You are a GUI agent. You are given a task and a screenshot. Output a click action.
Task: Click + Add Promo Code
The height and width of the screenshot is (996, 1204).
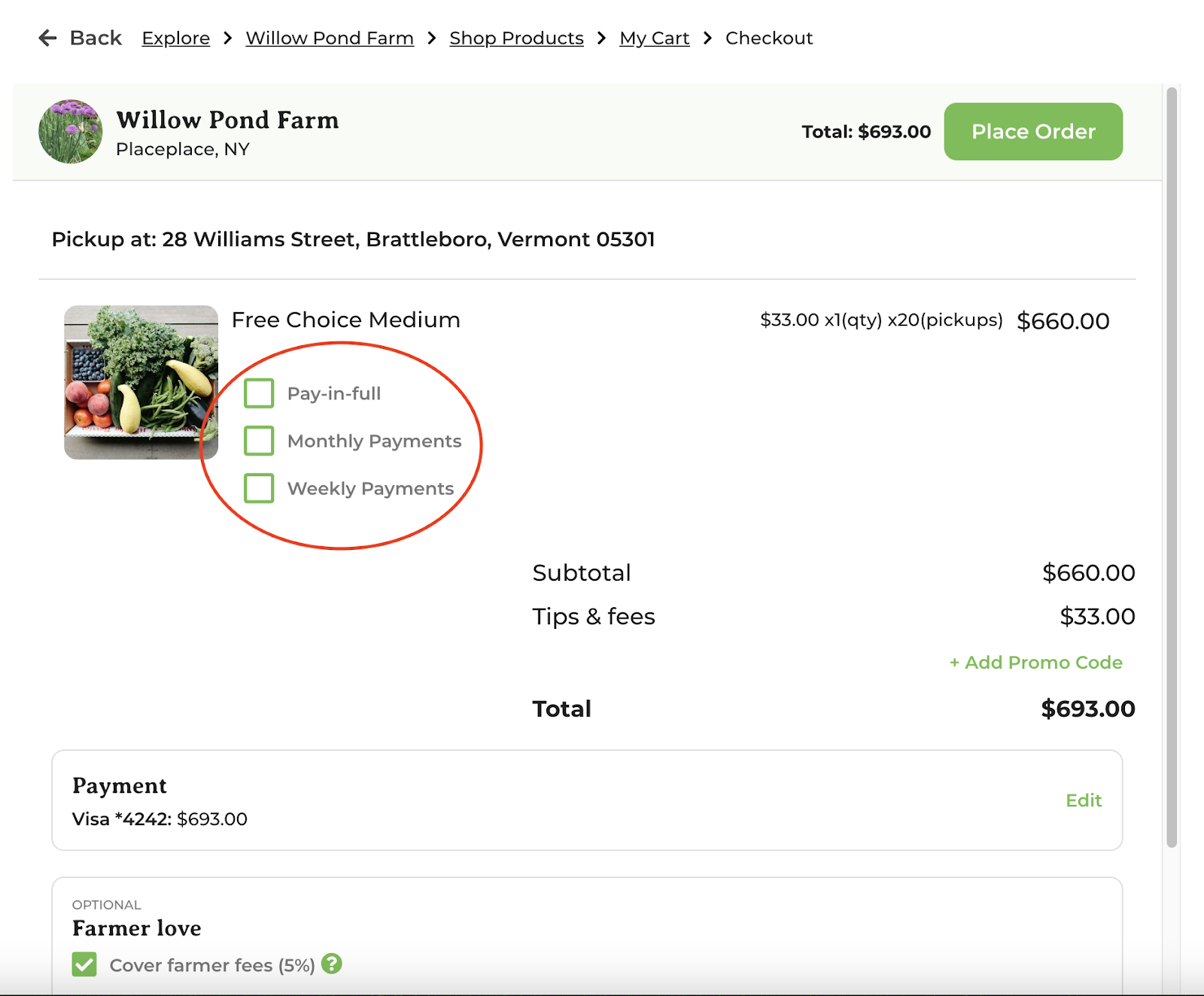point(1036,663)
